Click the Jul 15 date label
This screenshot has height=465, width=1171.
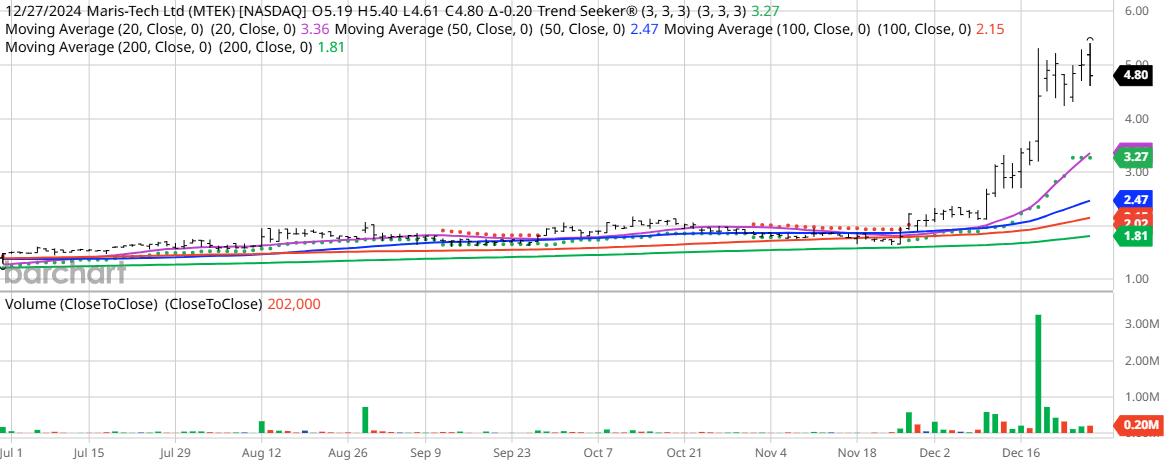point(89,452)
